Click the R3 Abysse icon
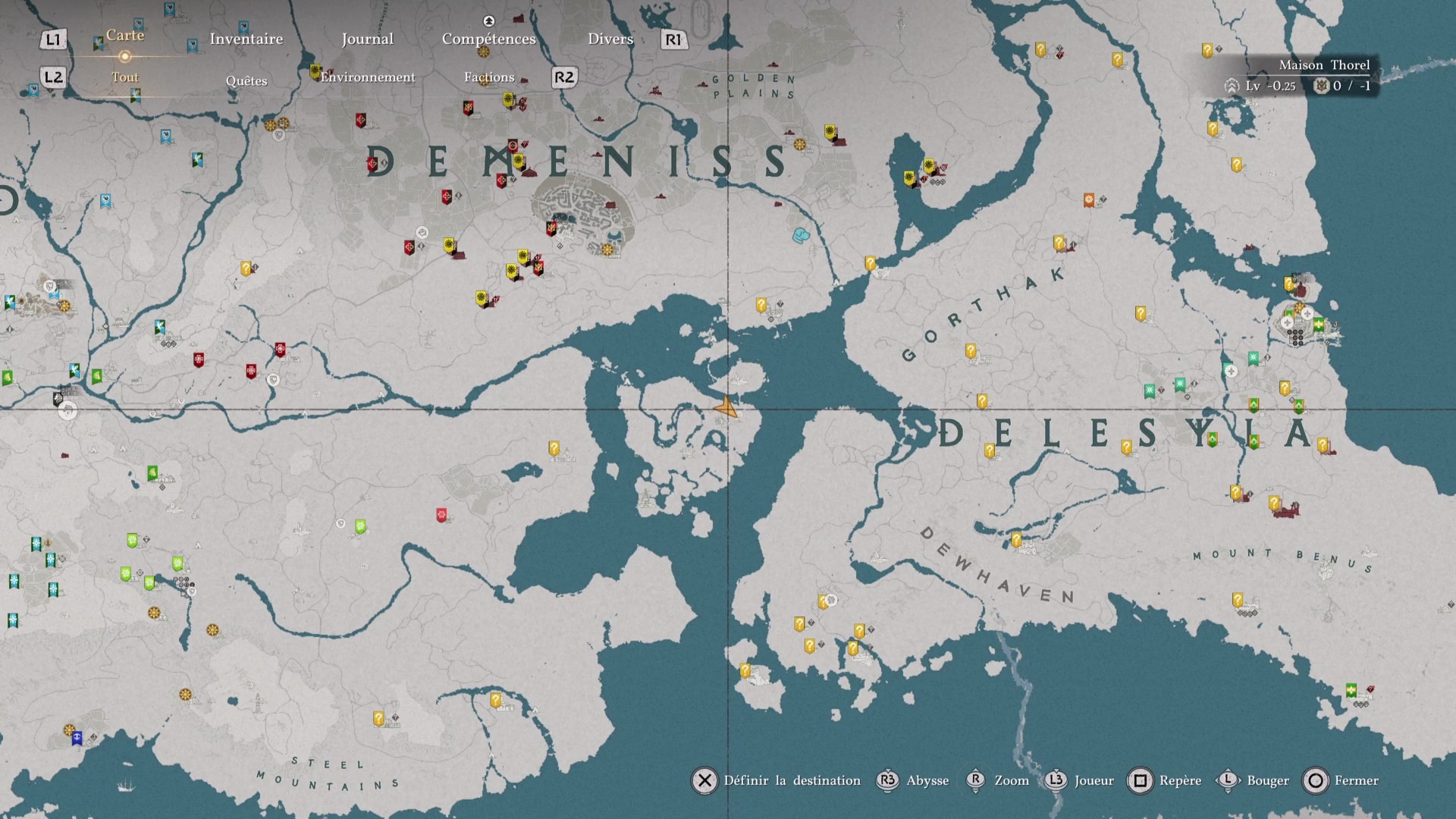This screenshot has height=819, width=1456. (887, 780)
